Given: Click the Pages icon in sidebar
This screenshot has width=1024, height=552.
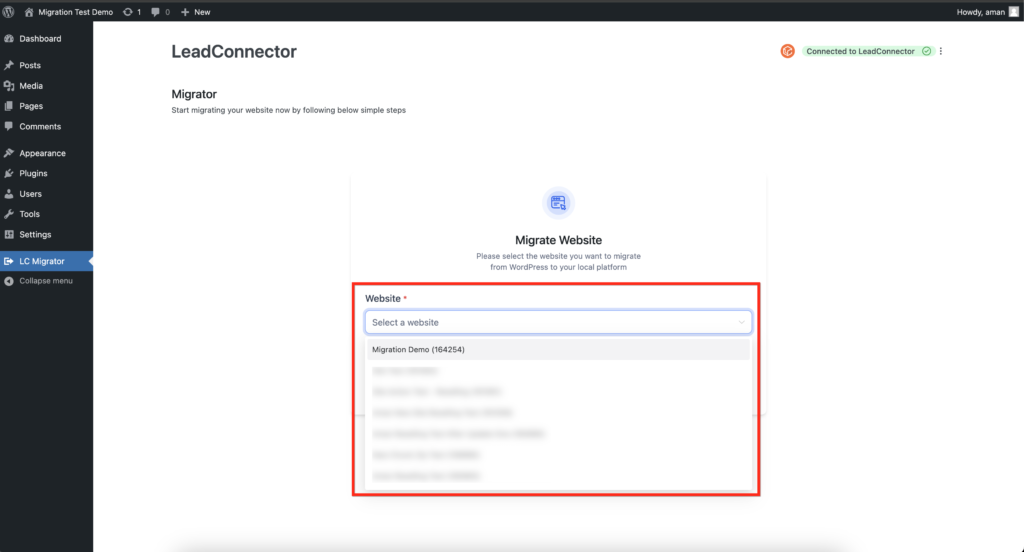Looking at the screenshot, I should click(x=8, y=106).
